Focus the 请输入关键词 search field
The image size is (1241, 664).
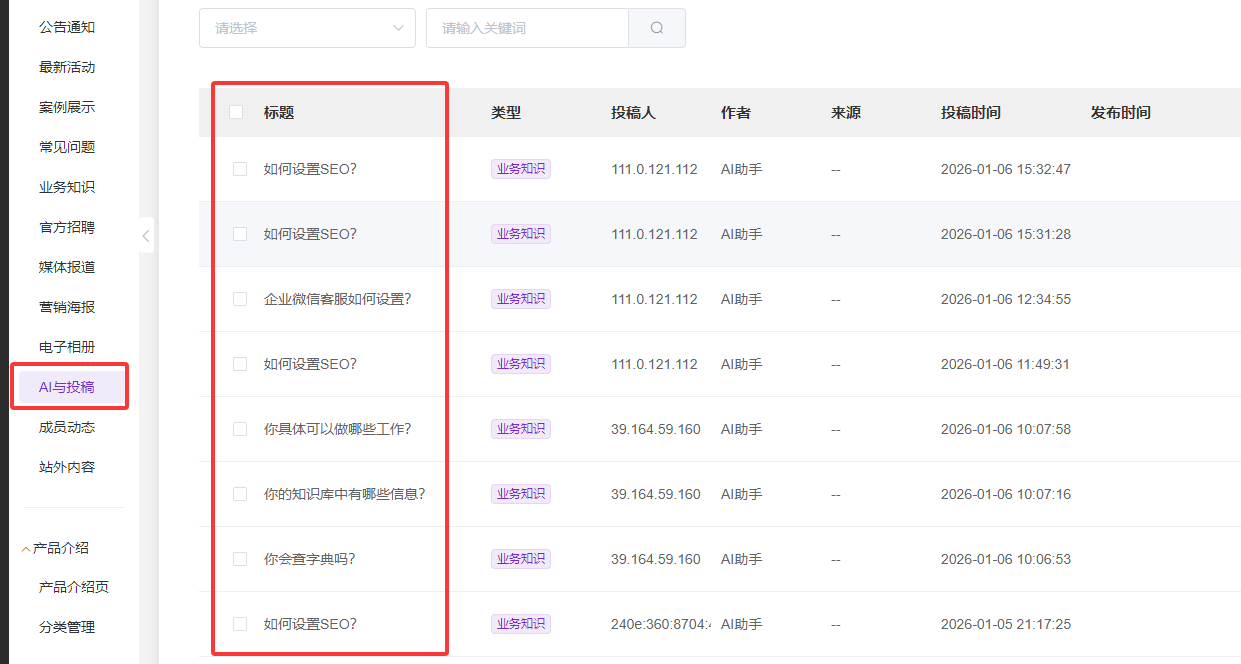coord(527,28)
